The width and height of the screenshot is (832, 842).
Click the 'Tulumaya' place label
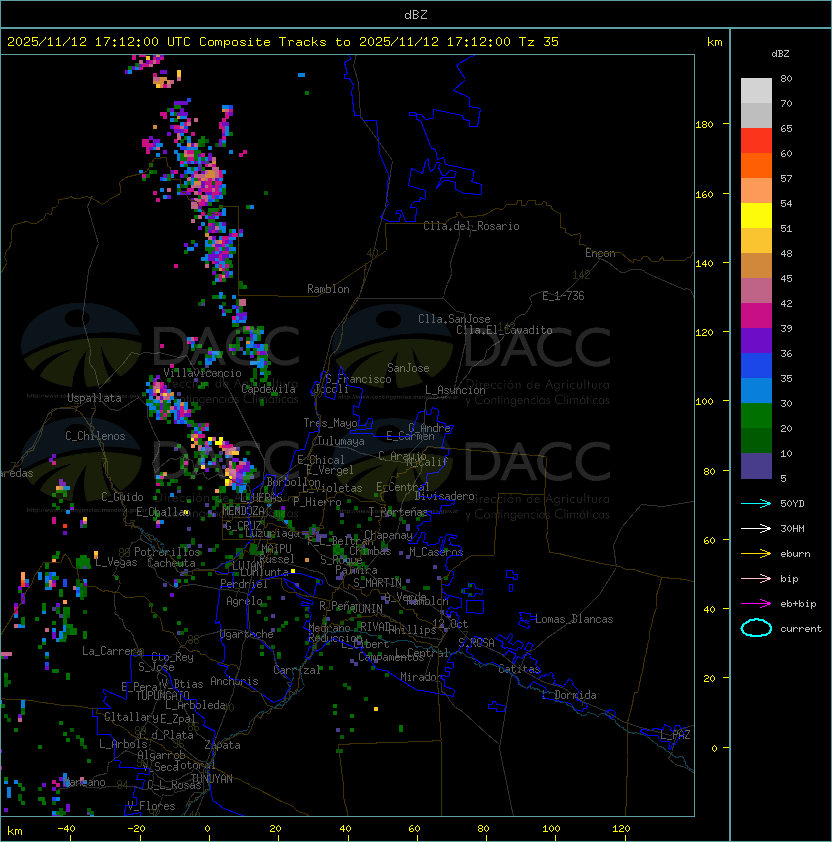[x=341, y=441]
